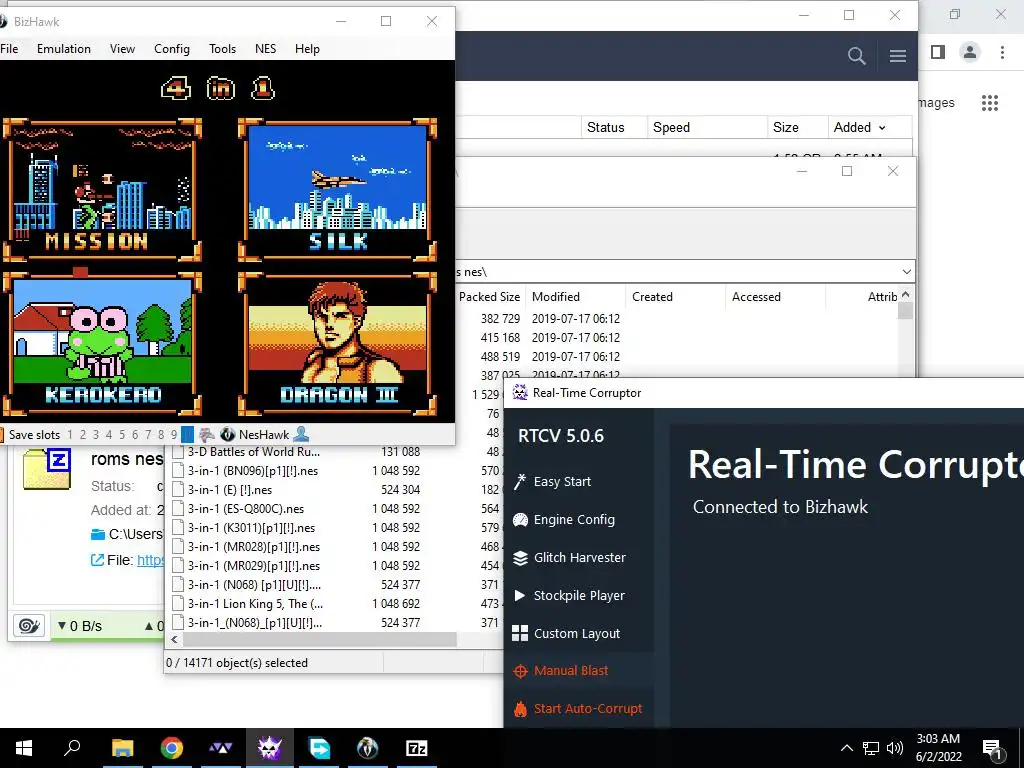Expand the 7-Zip address path dropdown
Viewport: 1024px width, 768px height.
tap(906, 272)
